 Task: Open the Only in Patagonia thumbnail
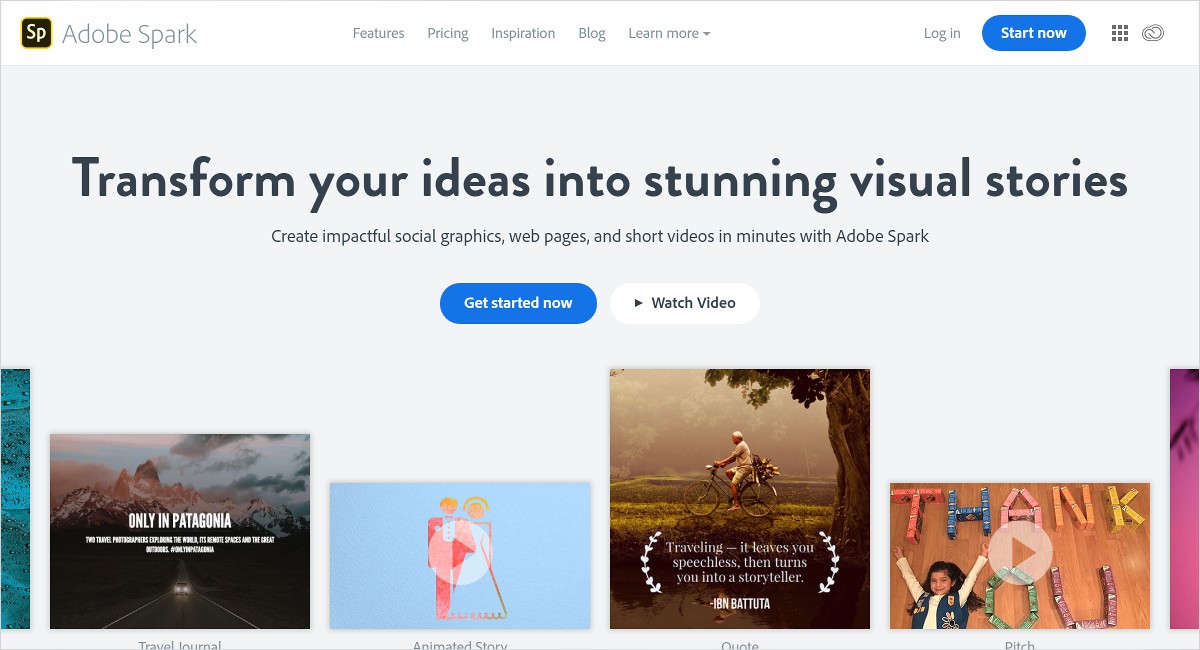click(x=180, y=531)
